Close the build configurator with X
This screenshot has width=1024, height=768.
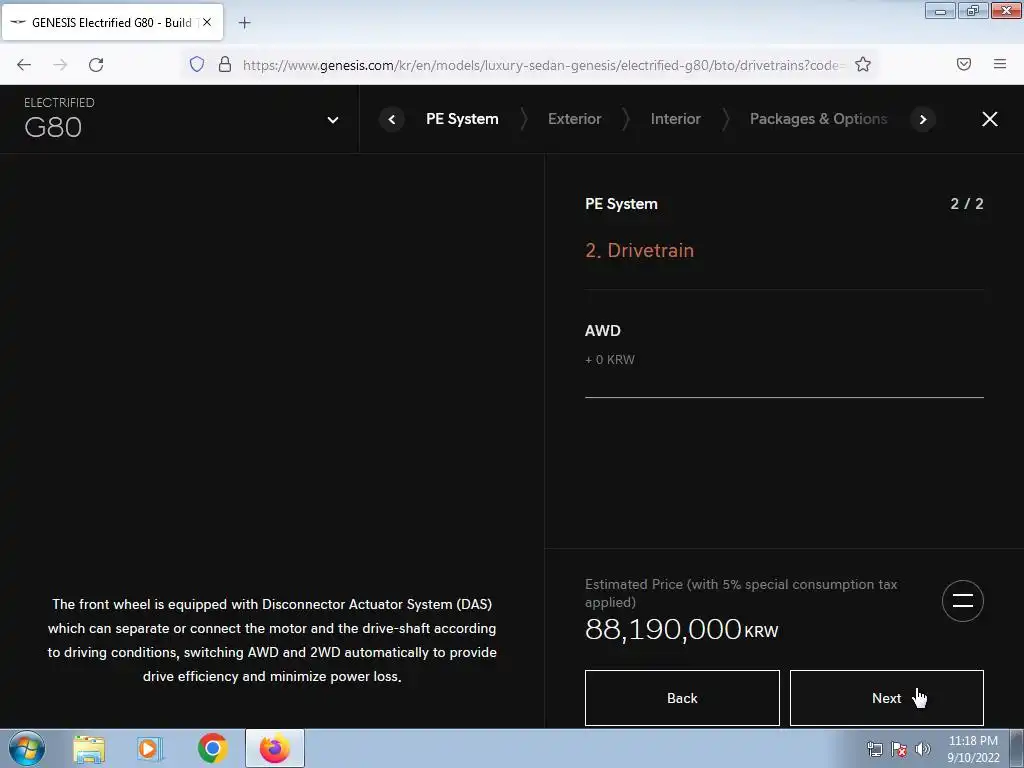pos(989,119)
